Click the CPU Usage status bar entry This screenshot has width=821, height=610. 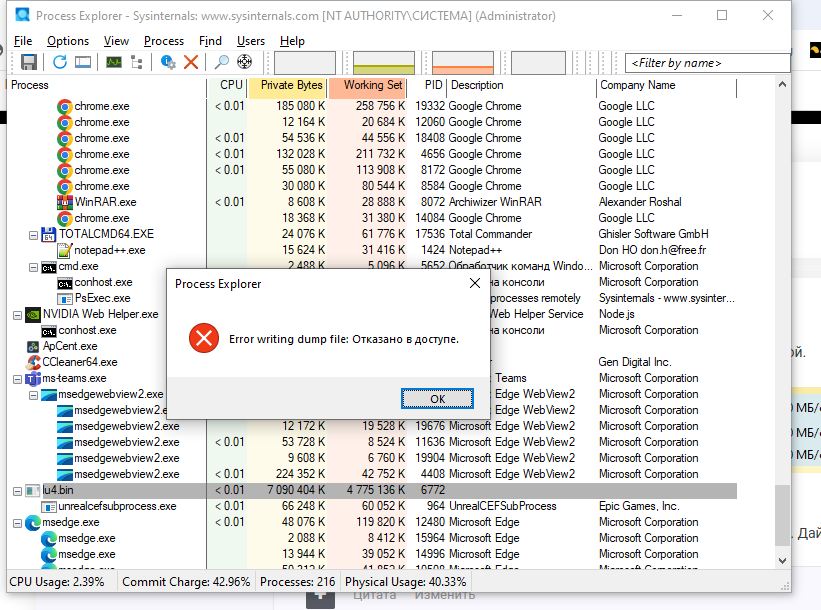point(57,582)
